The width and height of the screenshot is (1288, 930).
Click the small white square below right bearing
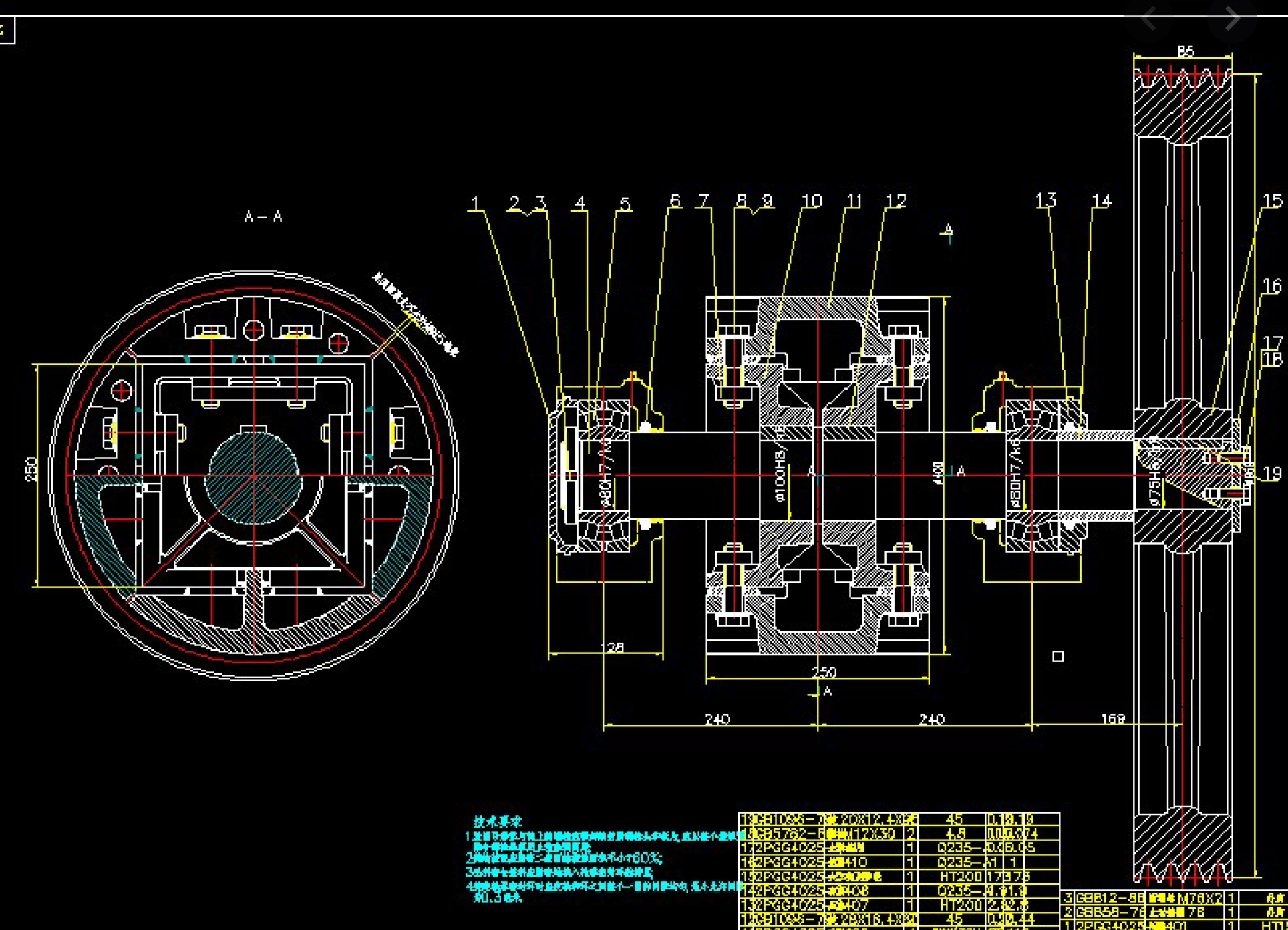click(x=1058, y=656)
